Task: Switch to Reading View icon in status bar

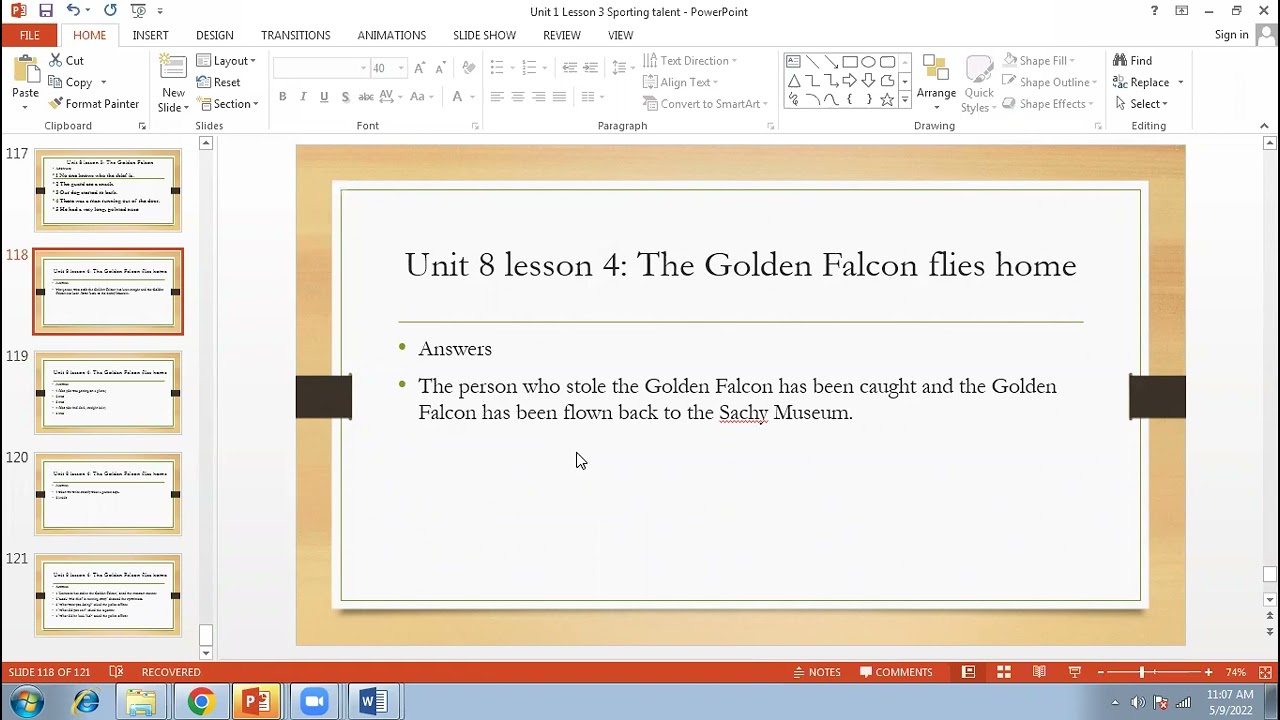Action: click(x=1039, y=672)
